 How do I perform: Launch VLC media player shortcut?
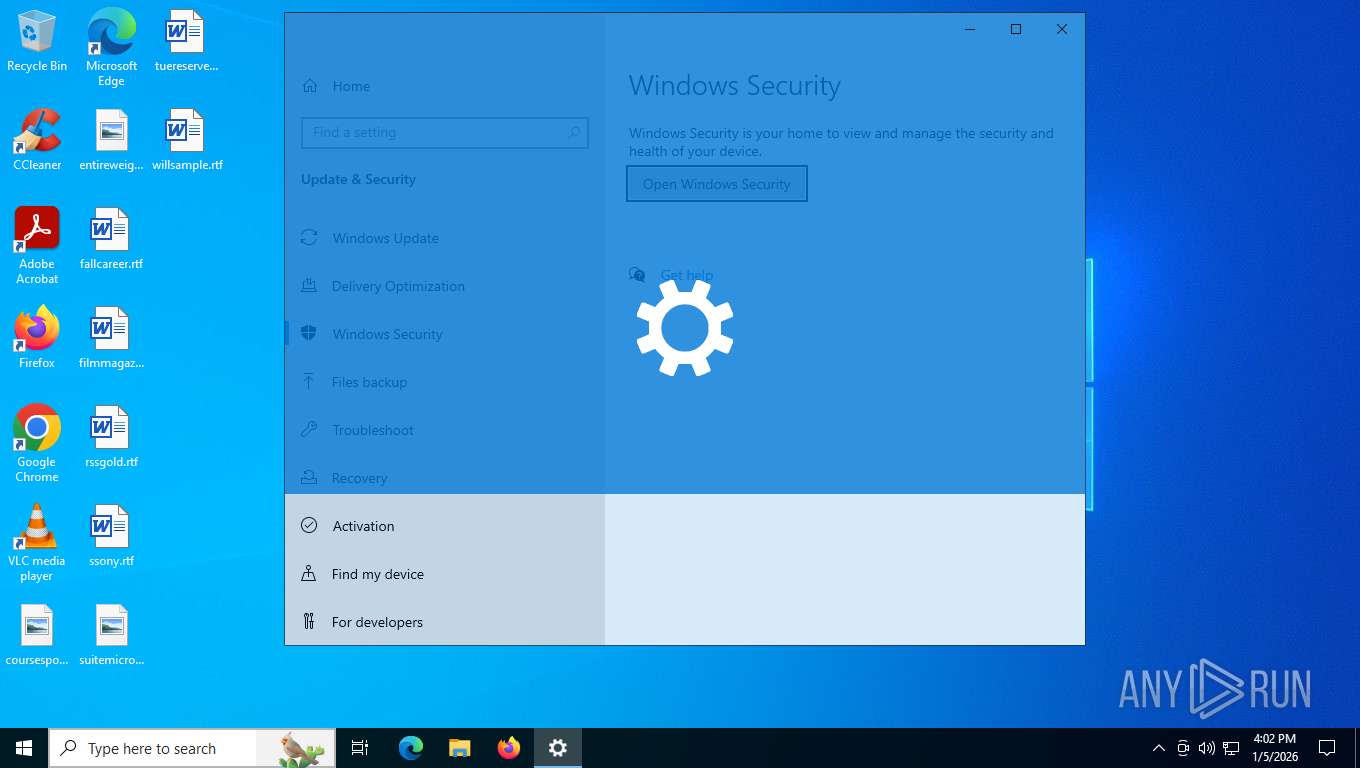(x=37, y=543)
